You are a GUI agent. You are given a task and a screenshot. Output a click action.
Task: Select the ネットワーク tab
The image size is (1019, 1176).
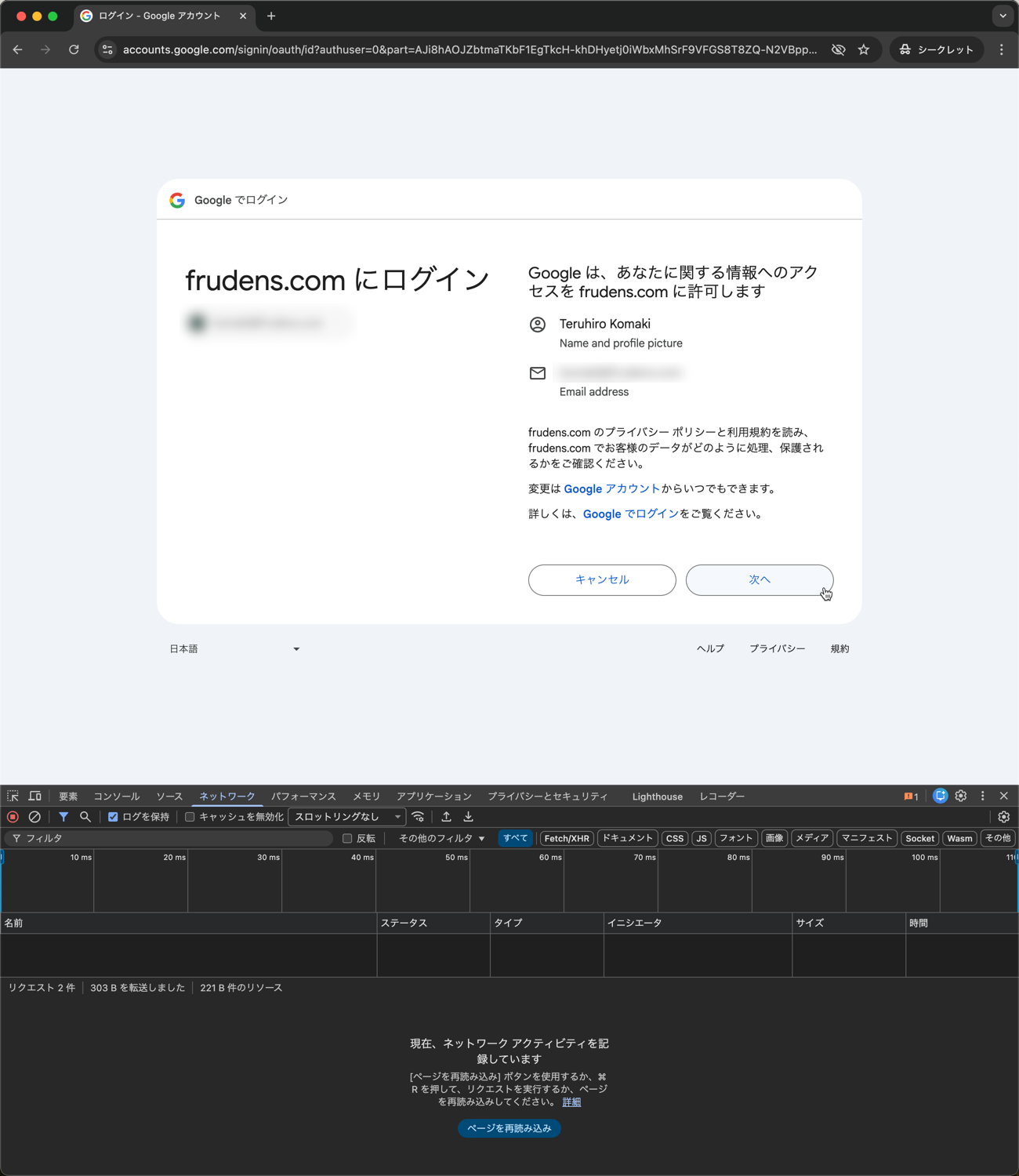[227, 796]
